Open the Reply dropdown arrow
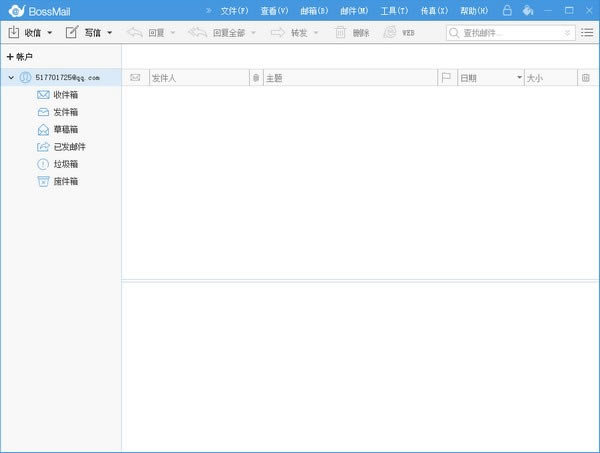Screen dimensions: 600x453 173,33
